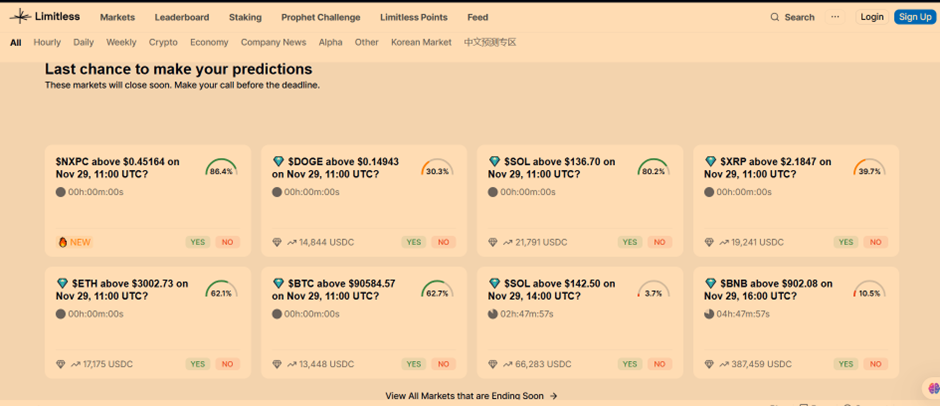
Task: Switch to the Weekly category tab
Action: click(121, 43)
